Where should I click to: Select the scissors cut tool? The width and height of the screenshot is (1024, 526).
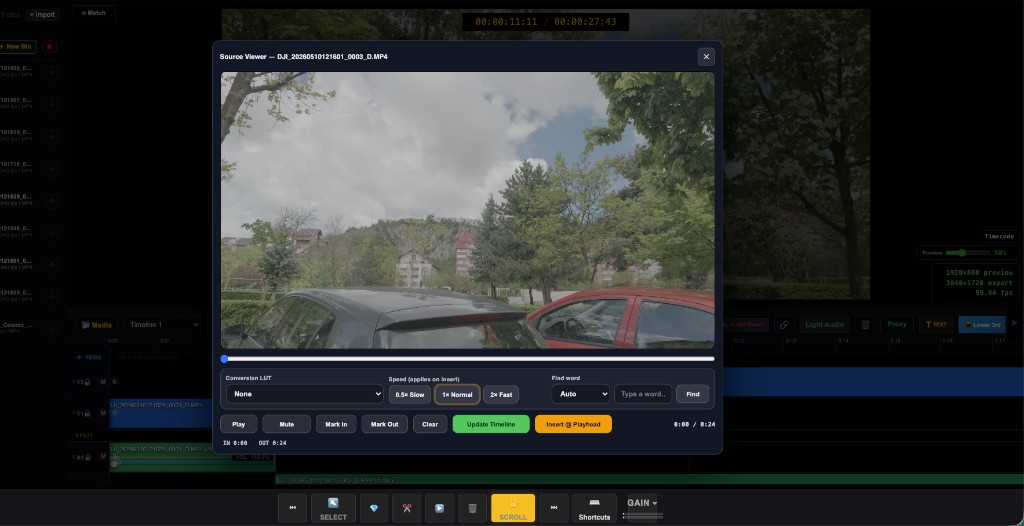coord(406,508)
